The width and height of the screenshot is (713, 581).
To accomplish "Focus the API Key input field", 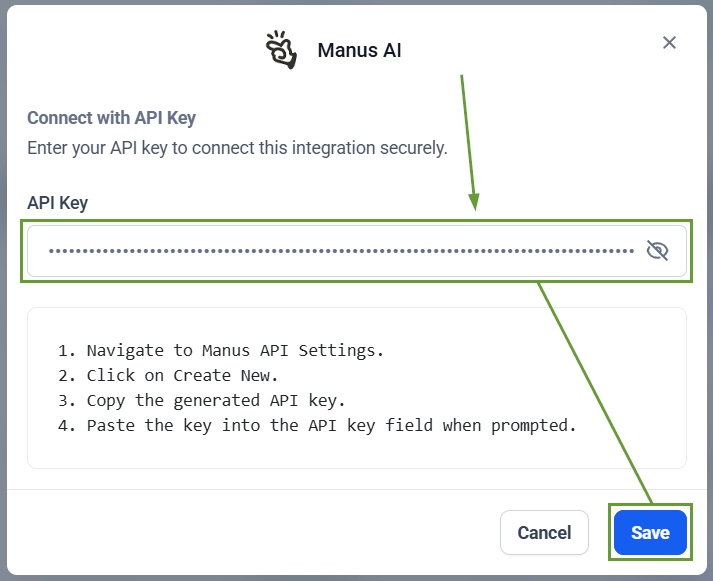I will point(340,251).
